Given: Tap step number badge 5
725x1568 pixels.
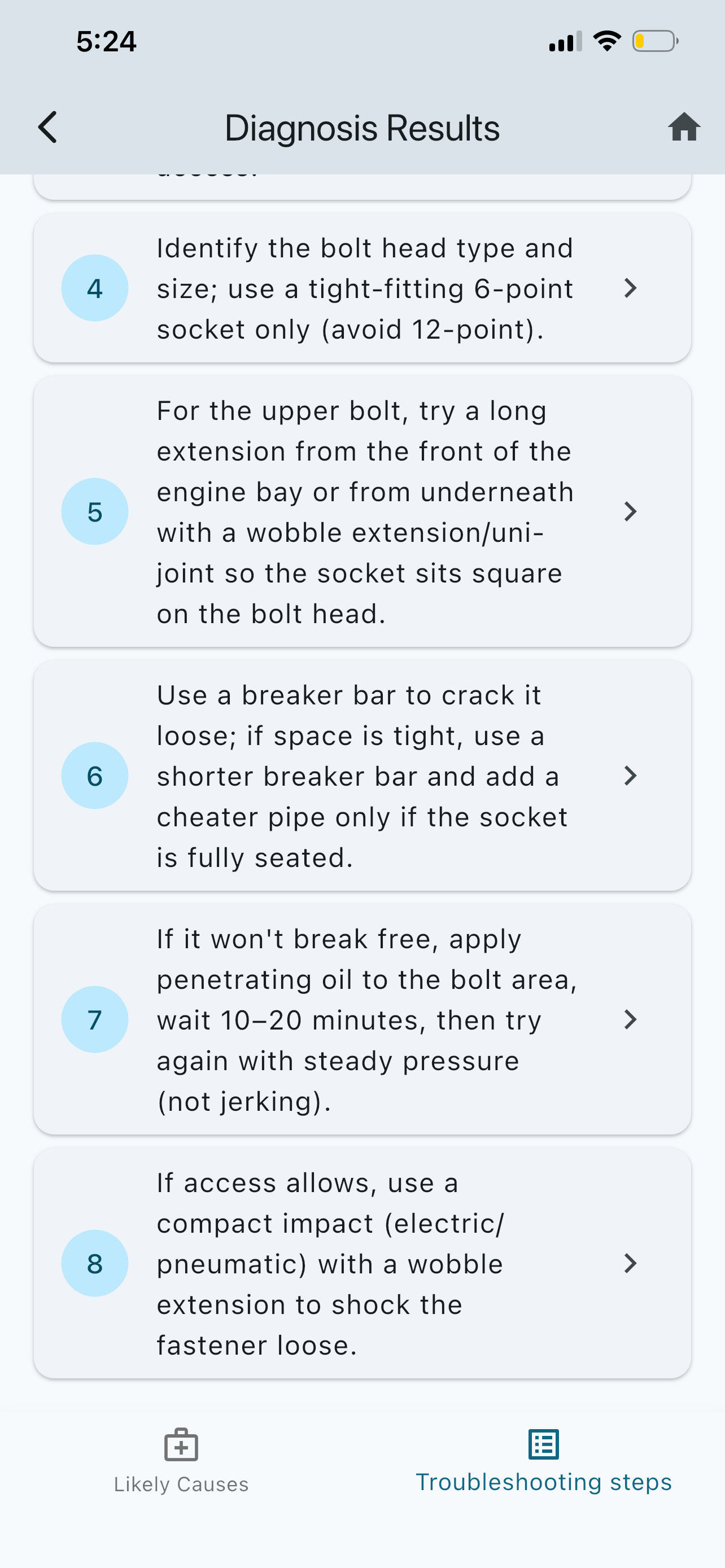Looking at the screenshot, I should pos(94,511).
